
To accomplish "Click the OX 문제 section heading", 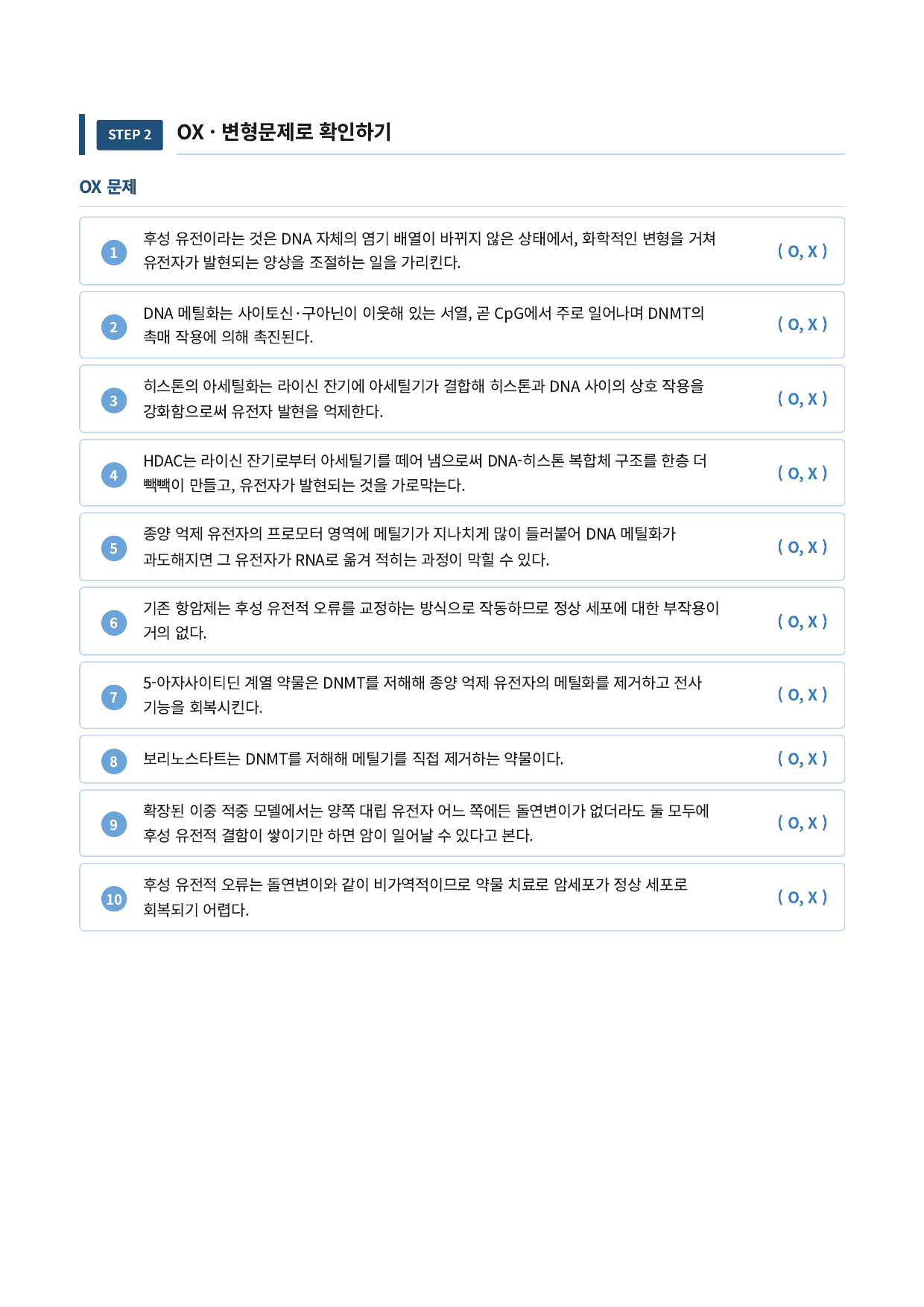I will point(108,187).
